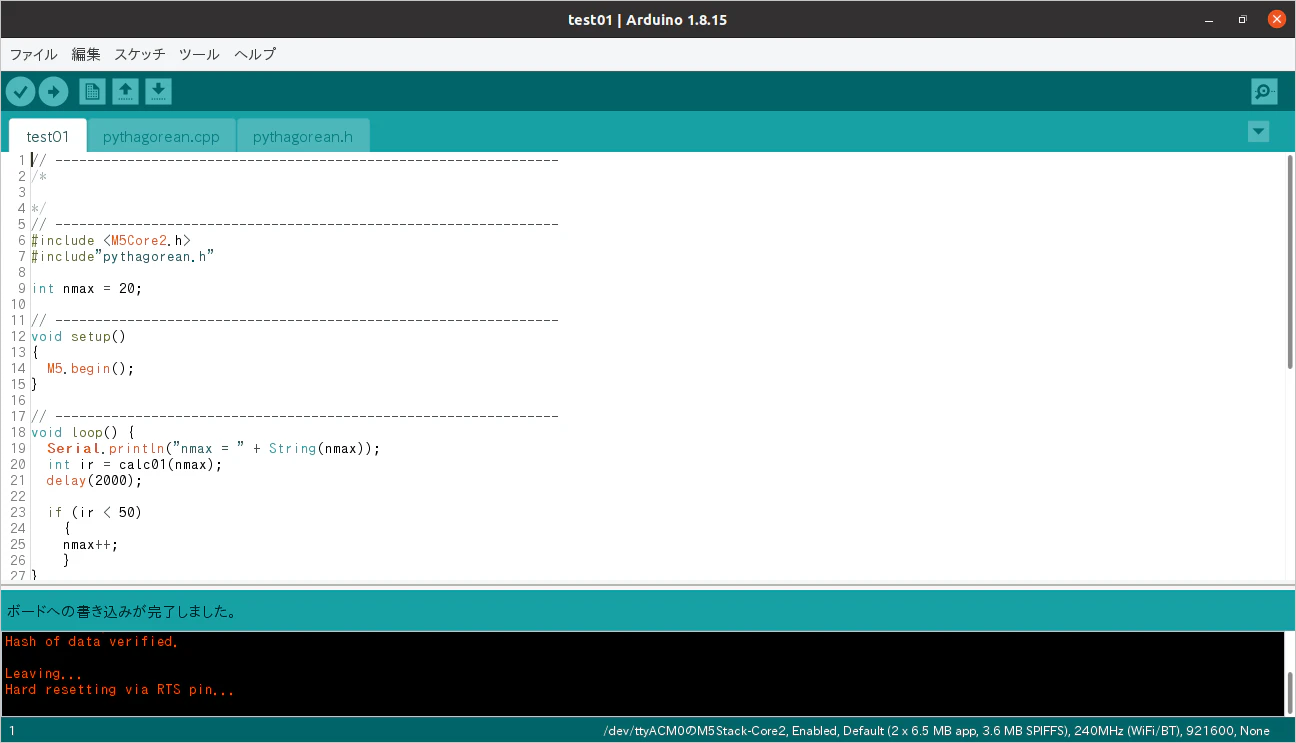Click 'Hard resetting via RTS pin...' line
1296x743 pixels.
(120, 689)
